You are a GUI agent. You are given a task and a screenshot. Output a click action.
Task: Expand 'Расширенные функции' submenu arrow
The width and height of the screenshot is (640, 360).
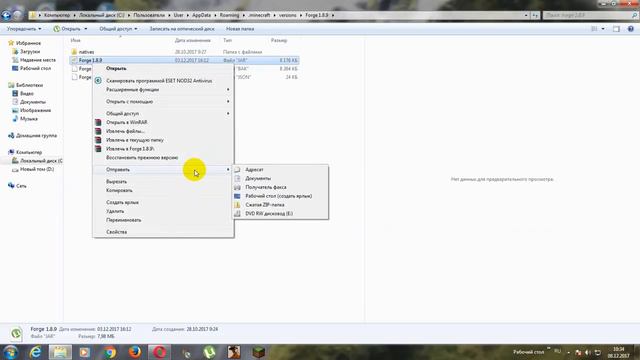[228, 89]
